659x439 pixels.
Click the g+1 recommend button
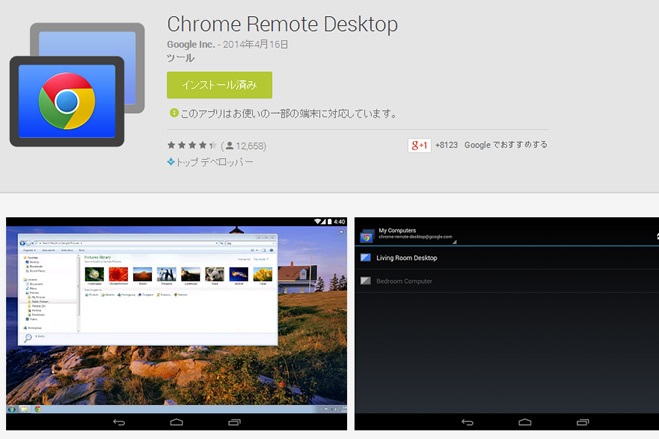click(419, 145)
